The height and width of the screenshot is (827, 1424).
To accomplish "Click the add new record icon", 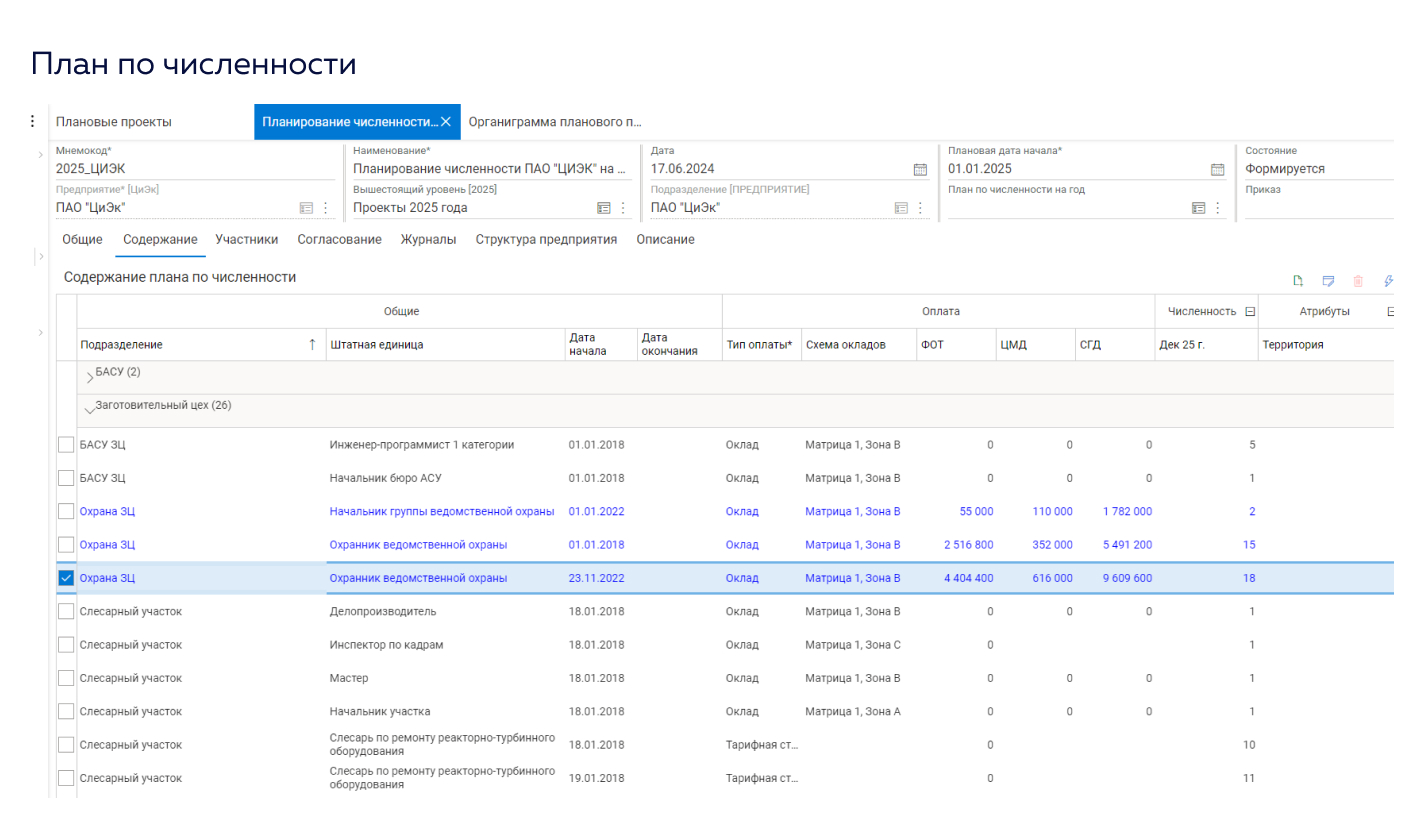I will (1298, 281).
